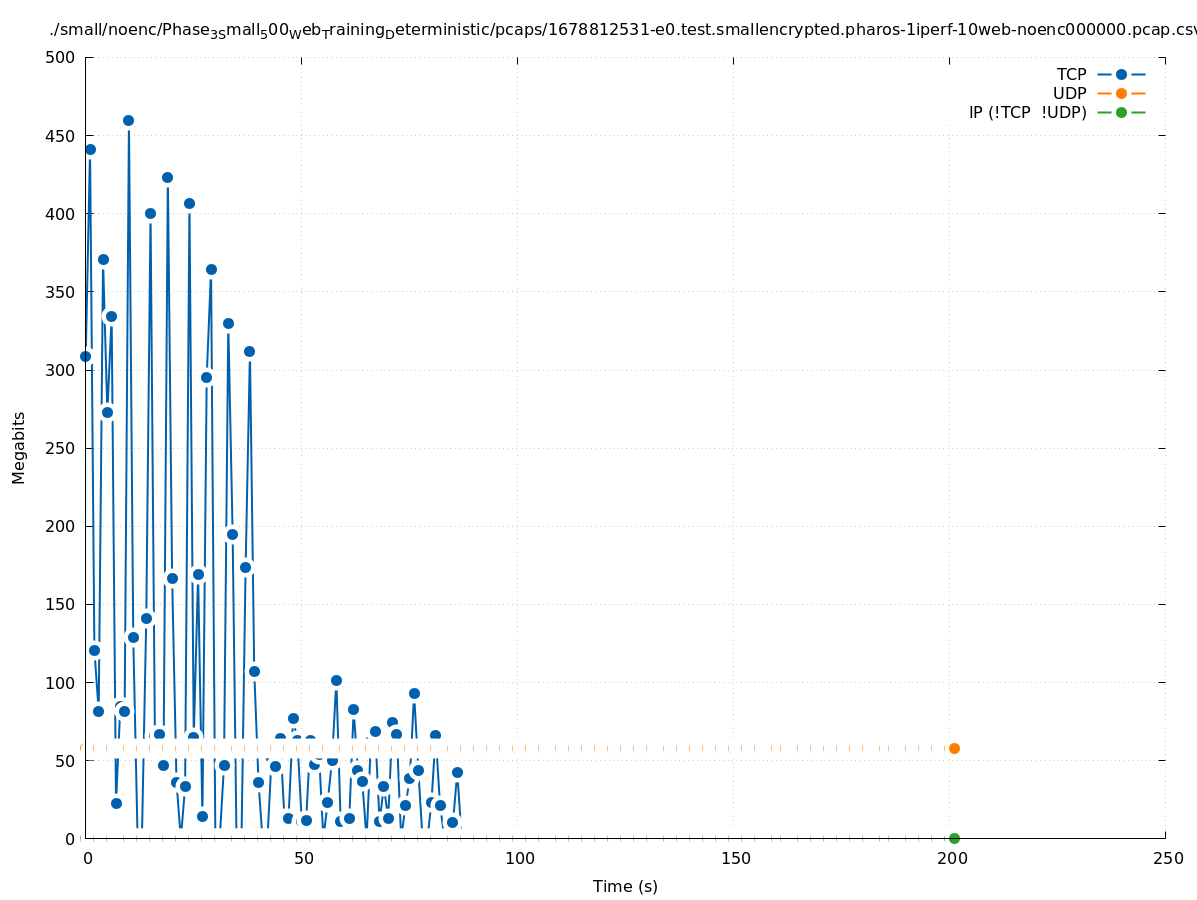Toggle the TCP series via its legend label
Screen dimensions: 1197x900
(x=1071, y=74)
